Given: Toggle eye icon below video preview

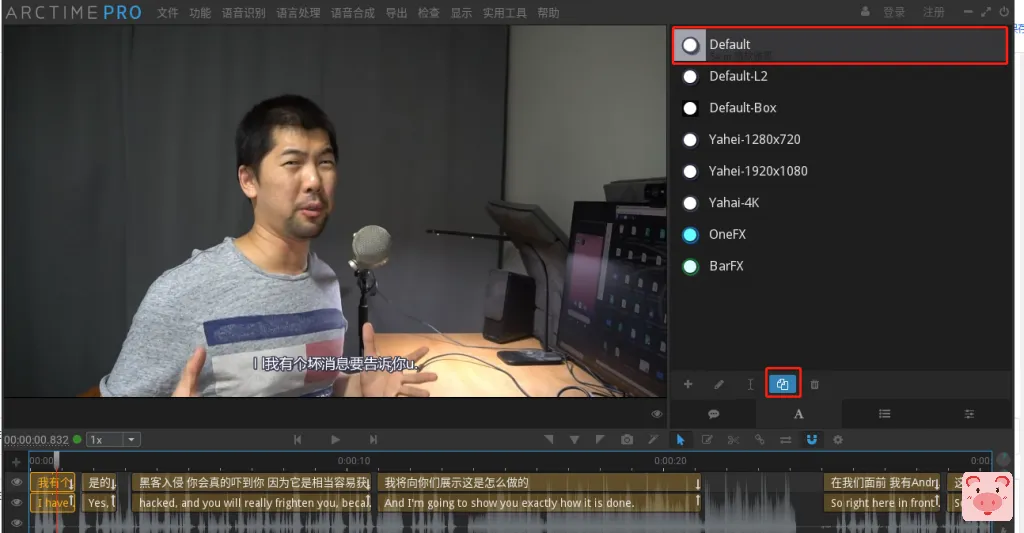Looking at the screenshot, I should point(657,413).
